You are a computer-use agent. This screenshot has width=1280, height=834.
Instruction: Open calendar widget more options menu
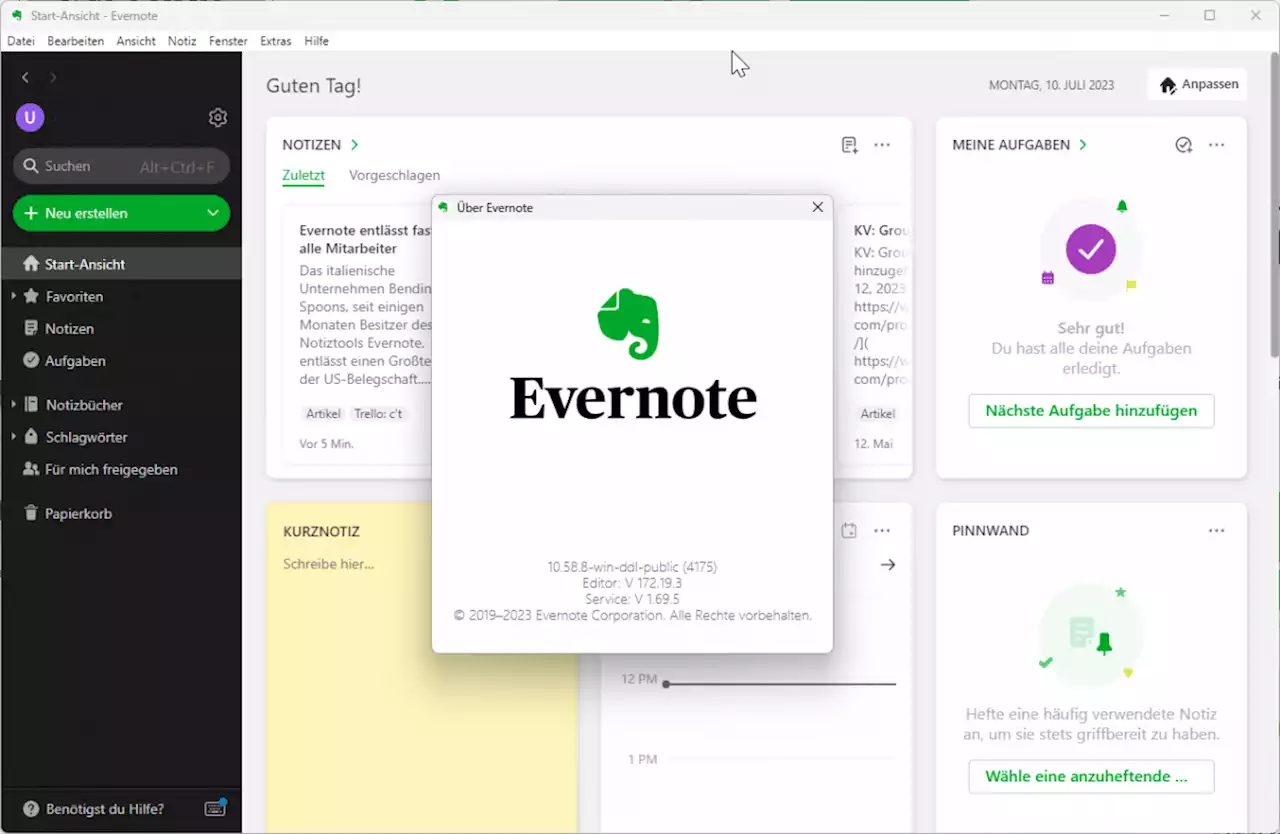(882, 531)
